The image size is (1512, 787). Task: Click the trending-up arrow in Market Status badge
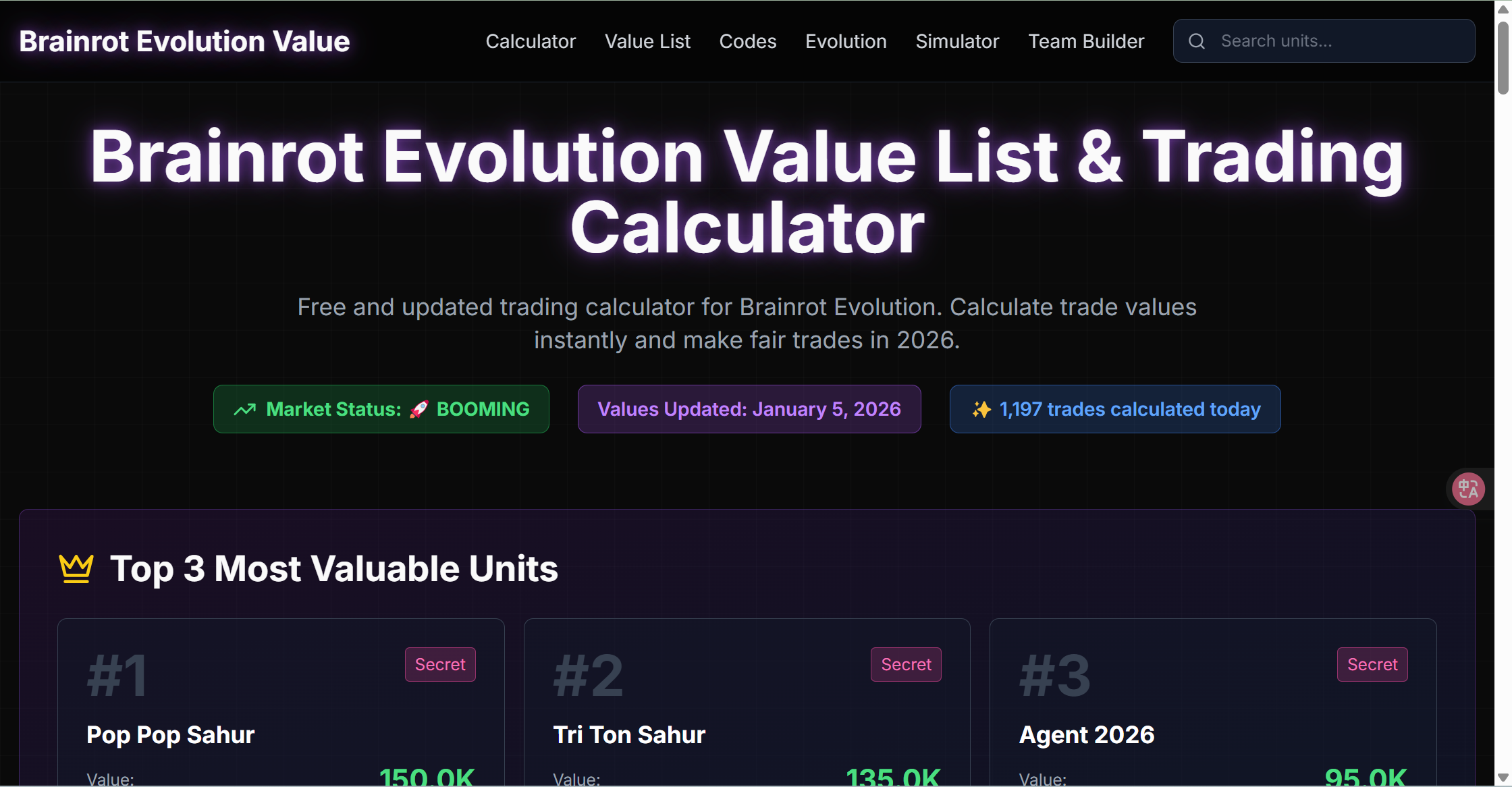point(244,408)
